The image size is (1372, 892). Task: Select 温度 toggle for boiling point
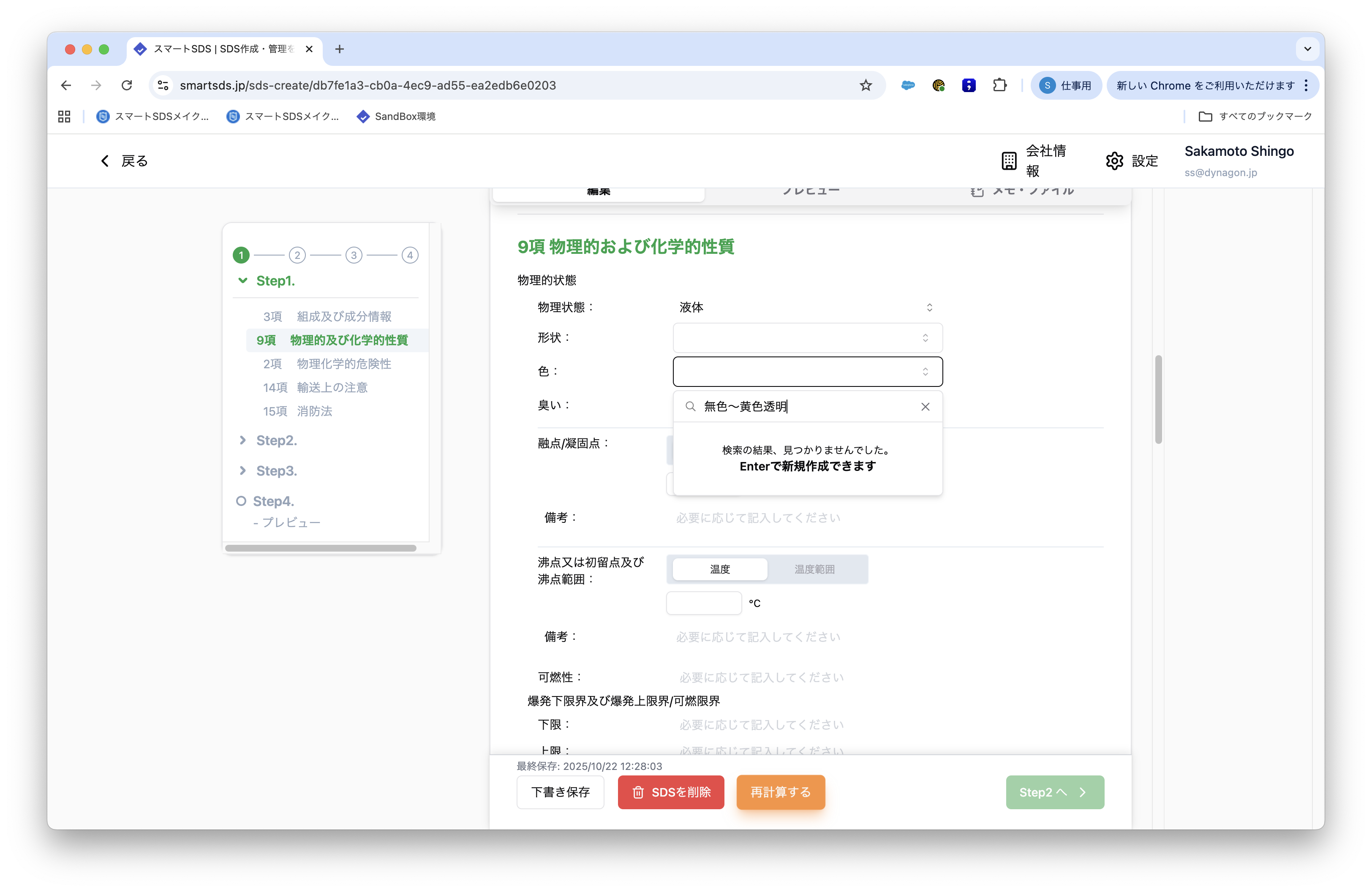coord(719,569)
